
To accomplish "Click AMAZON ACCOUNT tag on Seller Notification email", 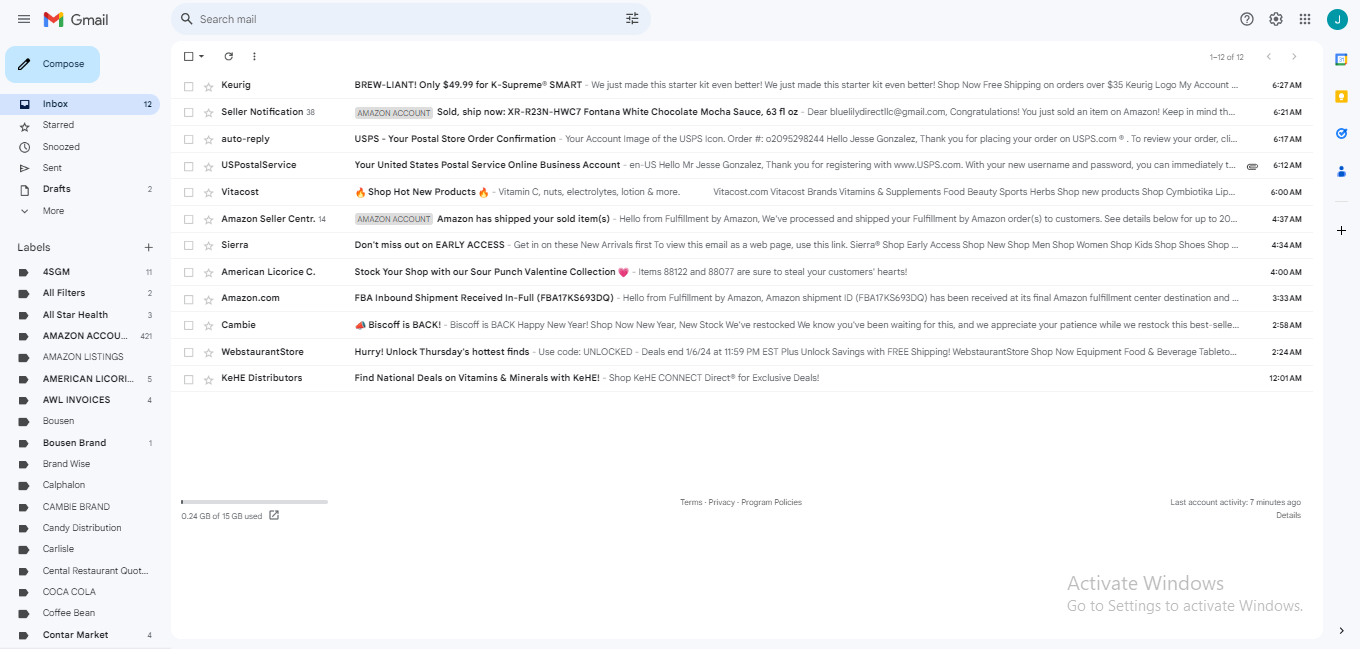I will tap(394, 113).
